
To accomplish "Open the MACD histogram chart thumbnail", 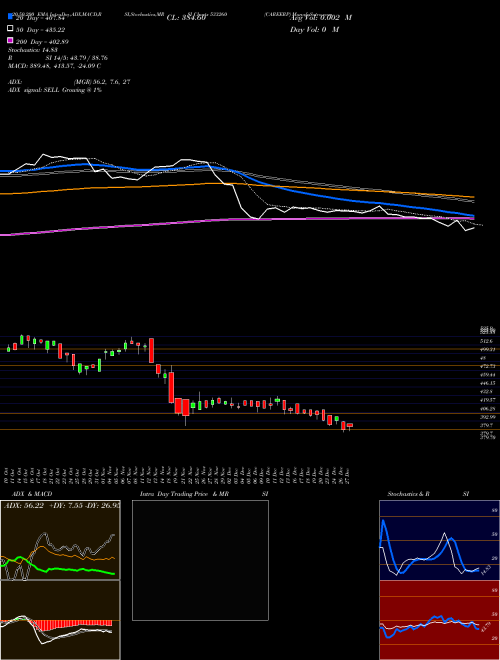I will 60,620.
